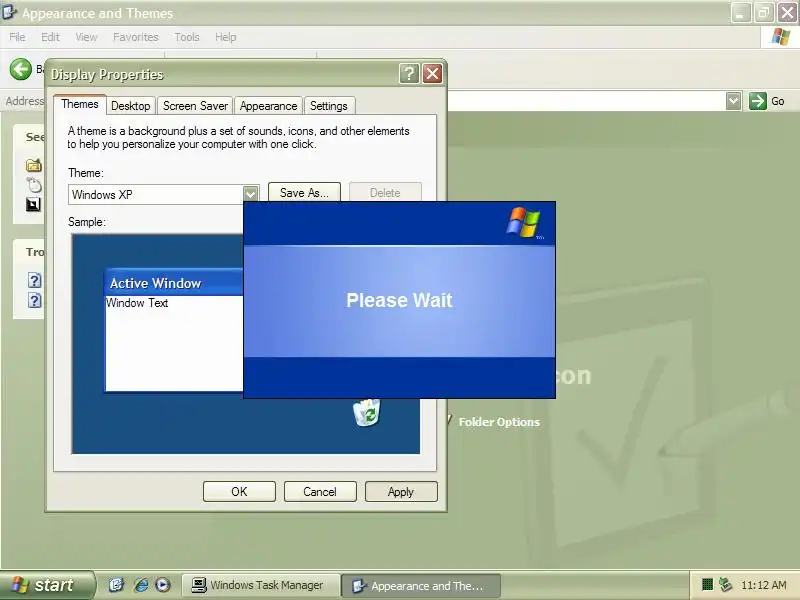Launch Internet Explorer from quick launch
This screenshot has width=800, height=600.
coord(141,585)
